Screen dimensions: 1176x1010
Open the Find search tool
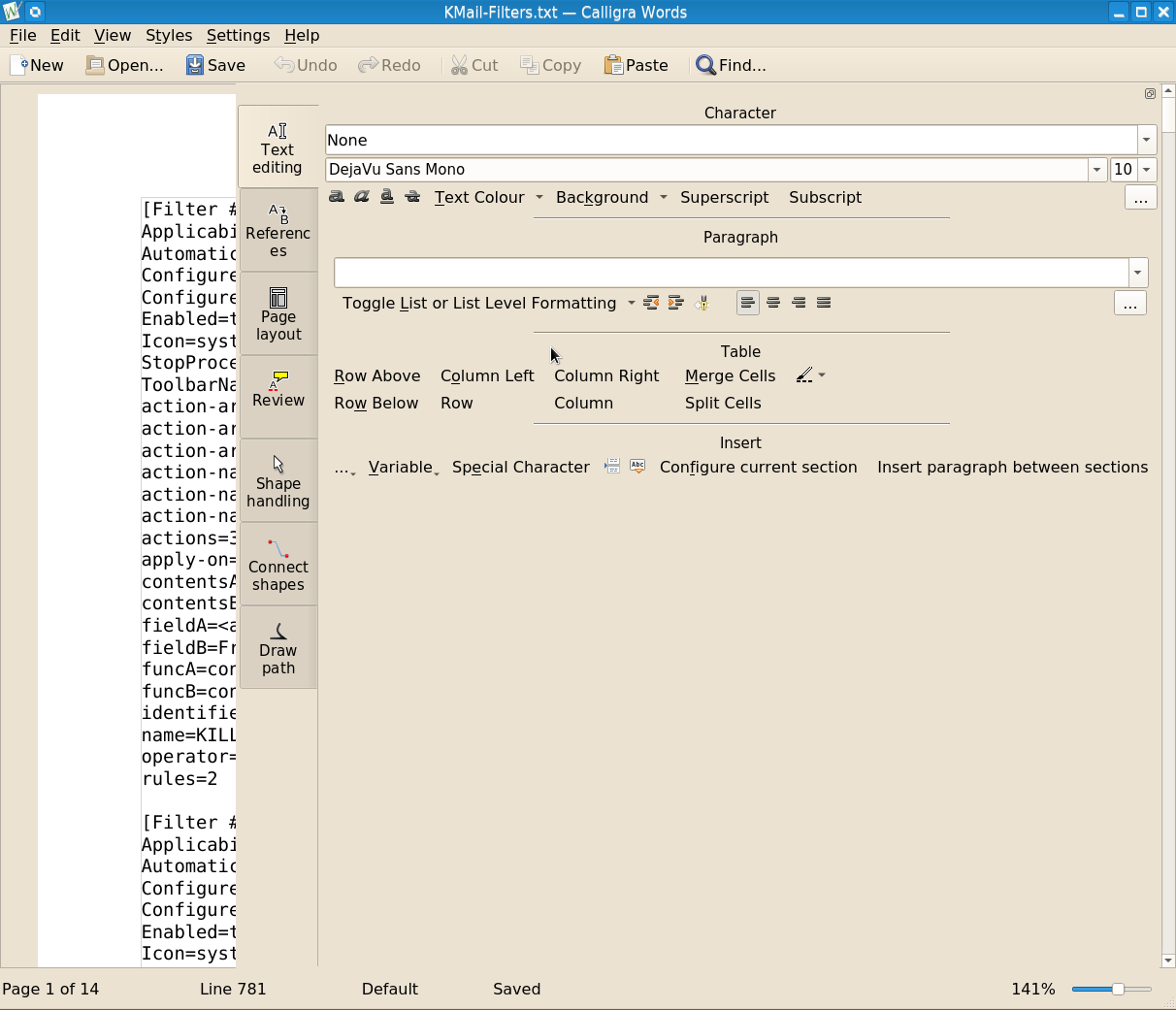pyautogui.click(x=732, y=65)
